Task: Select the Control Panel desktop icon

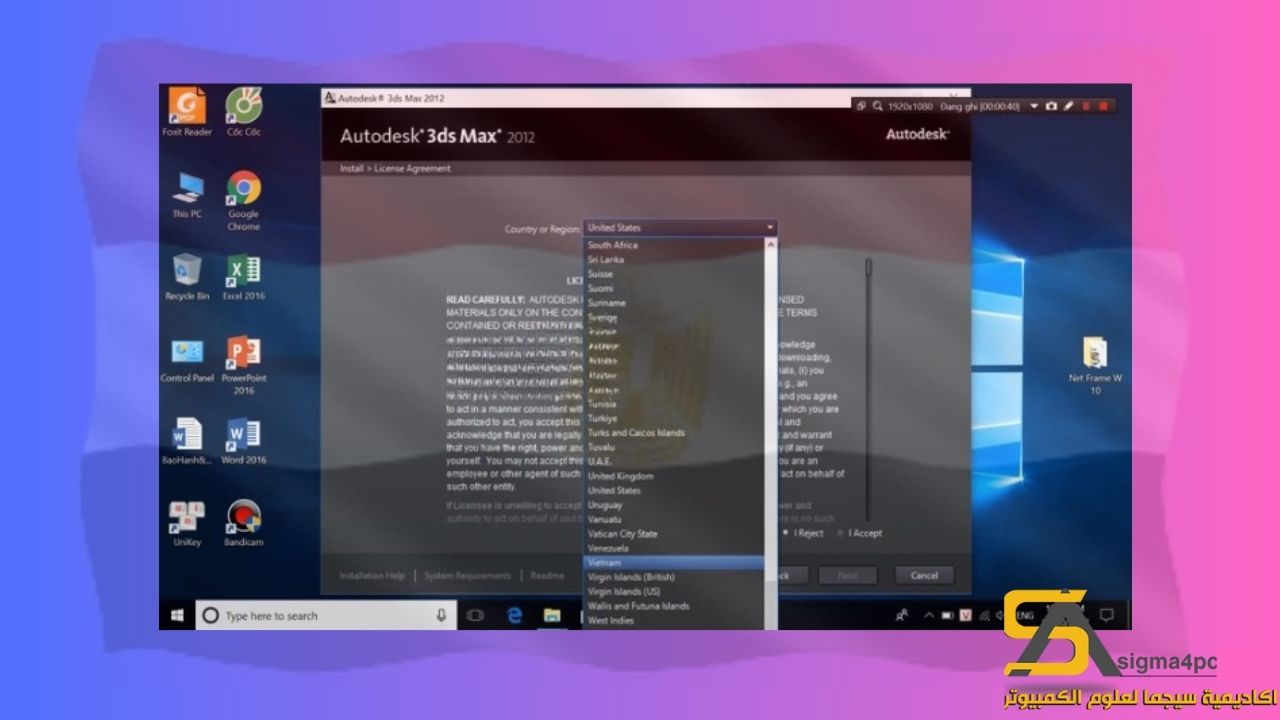Action: [187, 360]
